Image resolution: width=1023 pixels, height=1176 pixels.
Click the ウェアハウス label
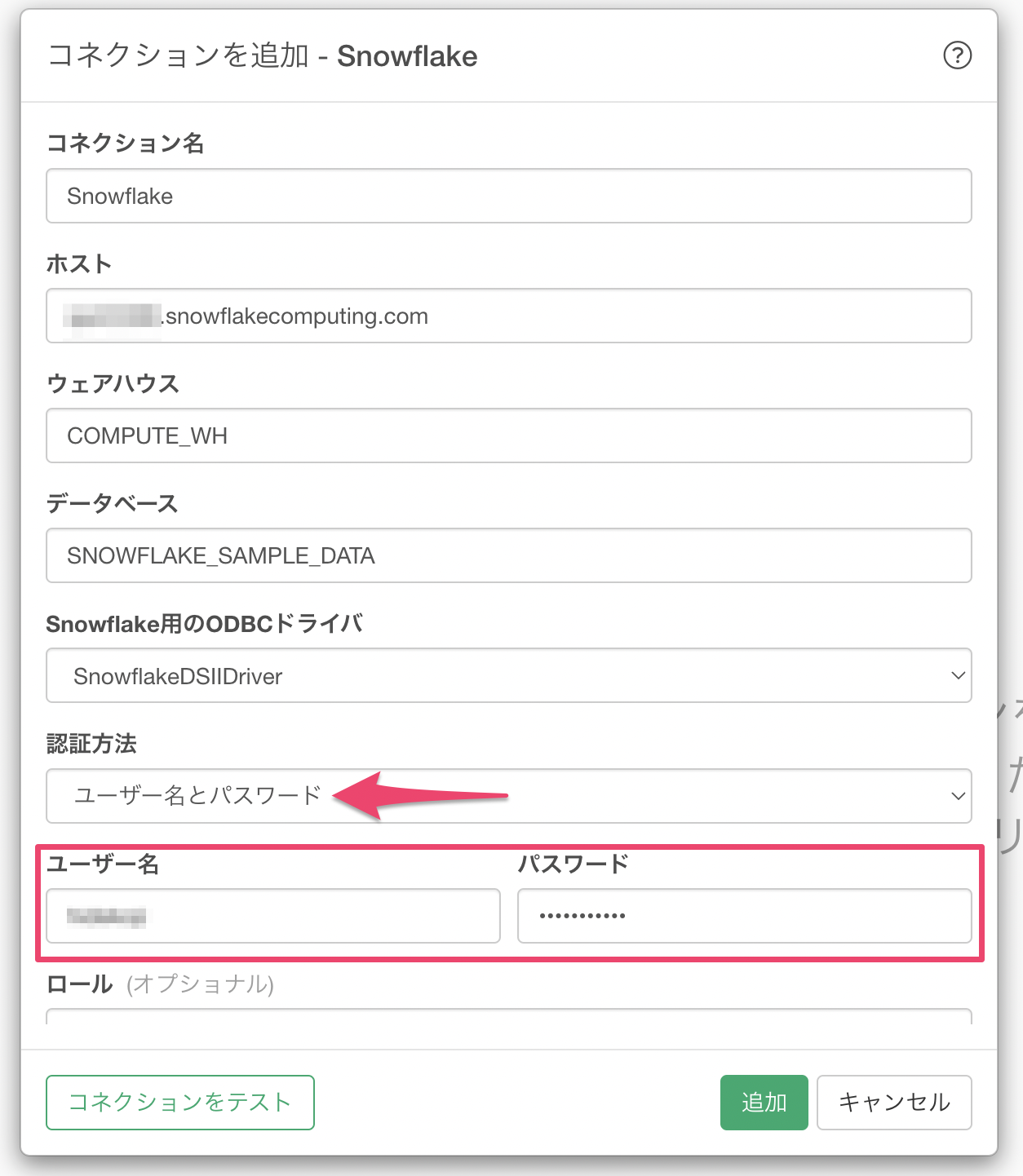[x=113, y=383]
